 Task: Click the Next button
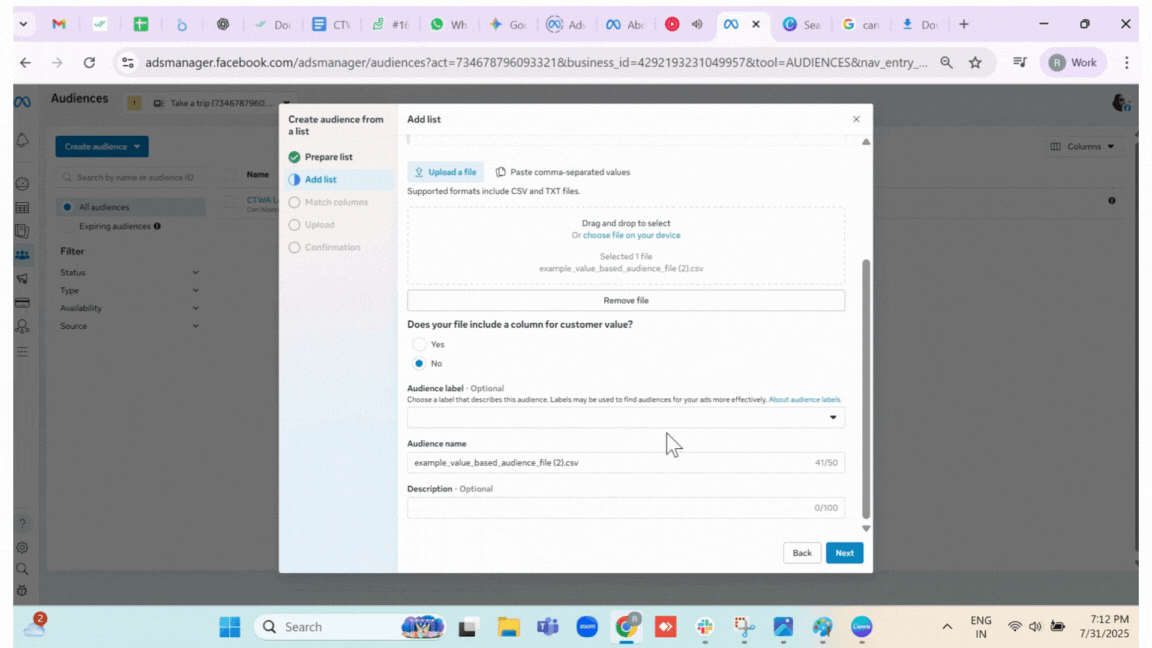coord(844,553)
